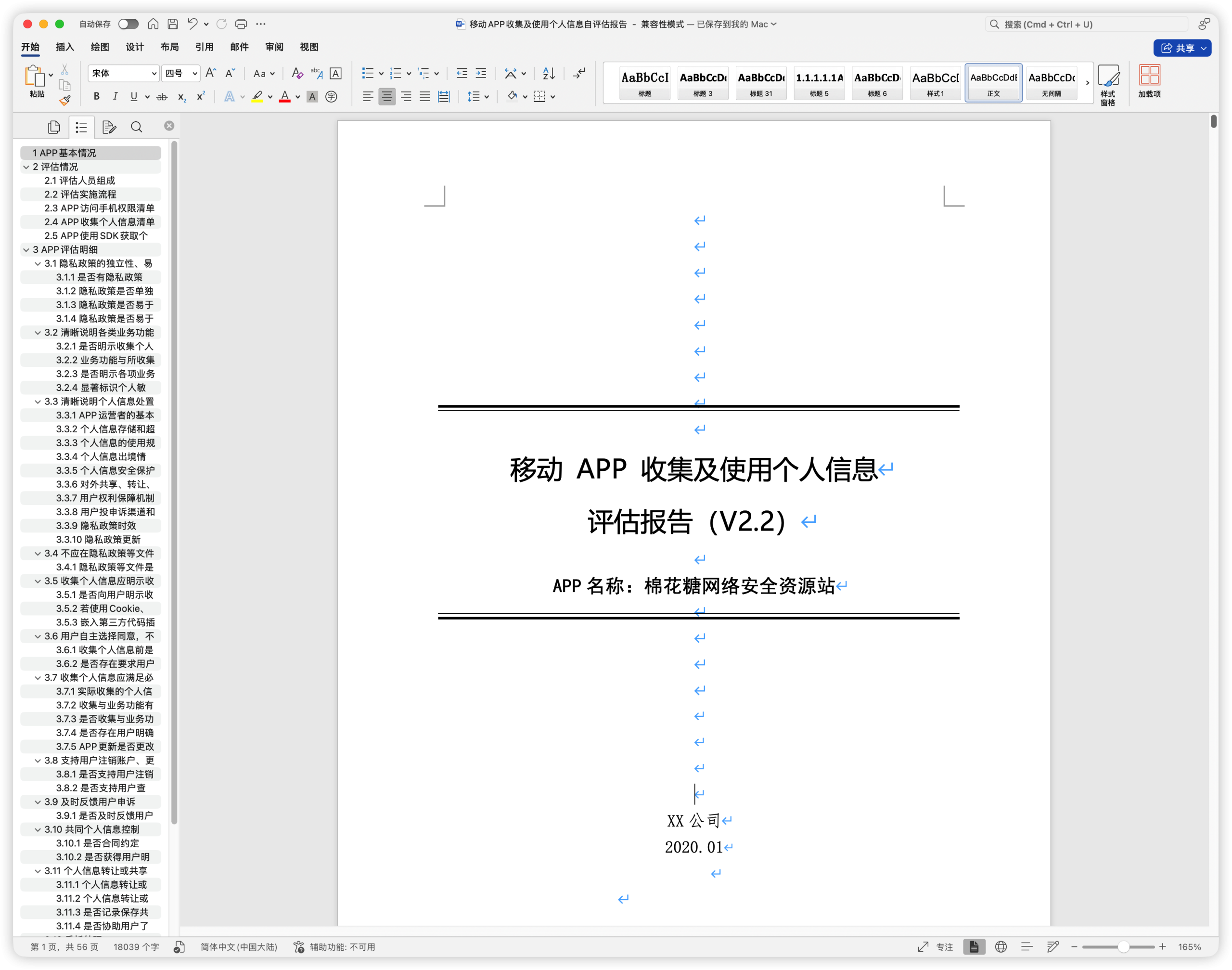Apply italic formatting with I icon
This screenshot has height=970, width=1232.
[x=115, y=97]
